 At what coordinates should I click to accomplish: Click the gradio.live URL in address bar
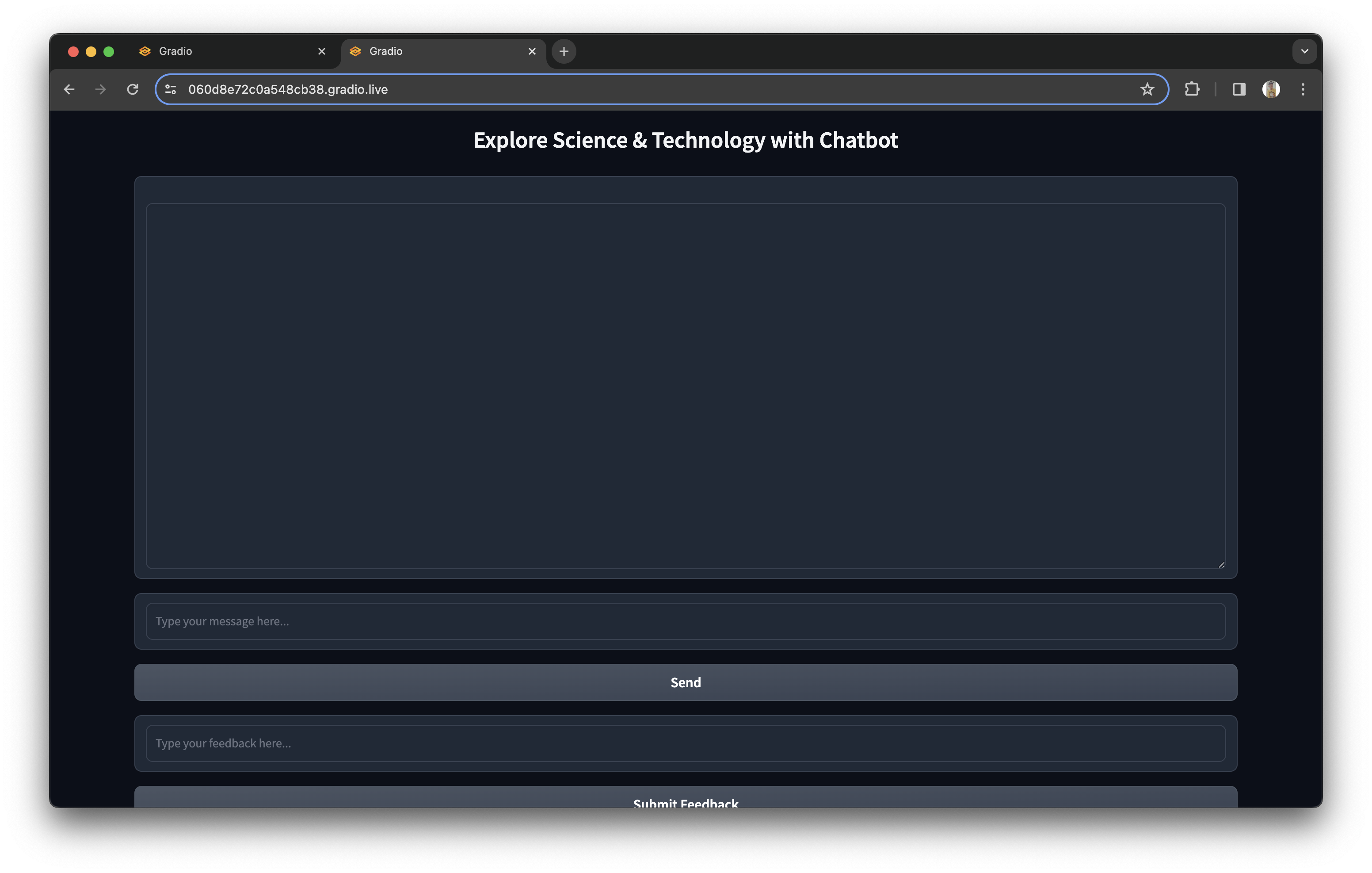[288, 89]
